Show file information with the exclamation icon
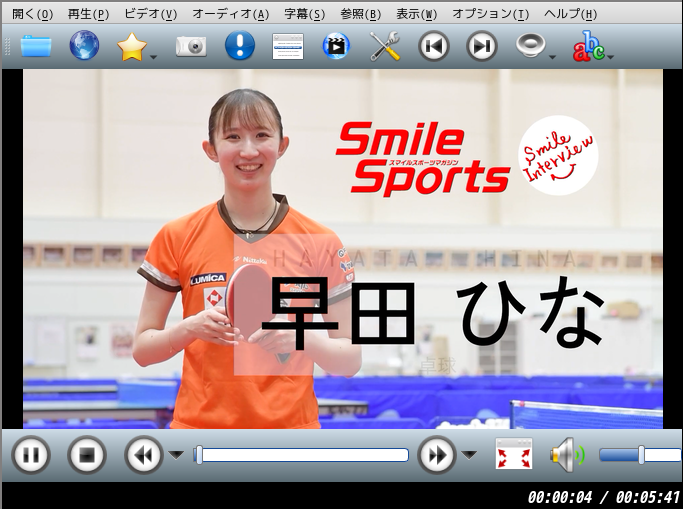683x509 pixels. tap(240, 45)
